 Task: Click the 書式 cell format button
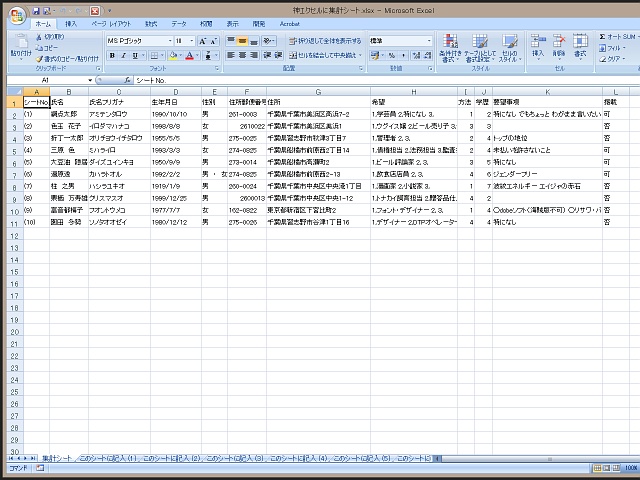click(x=580, y=47)
